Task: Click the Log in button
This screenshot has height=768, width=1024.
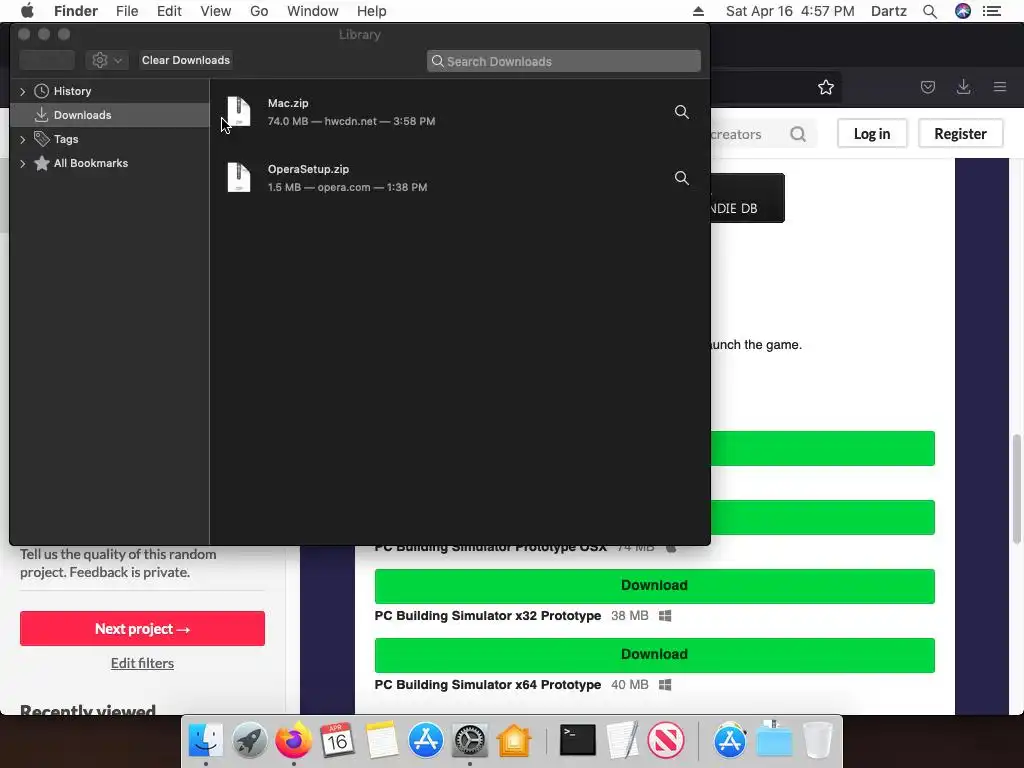Action: tap(872, 134)
